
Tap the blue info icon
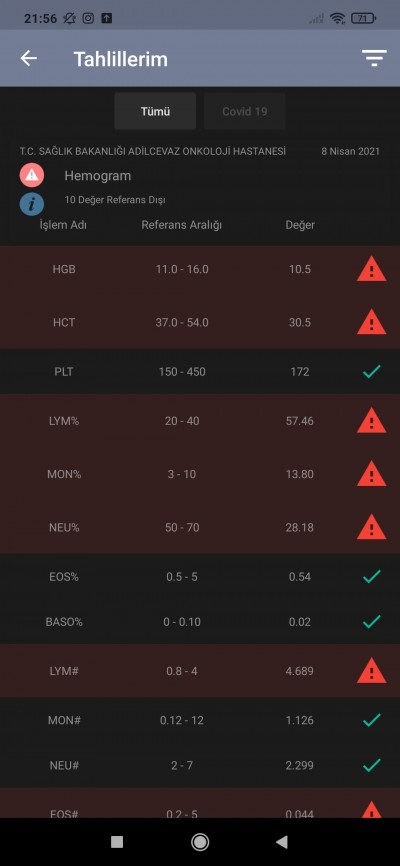coord(32,204)
